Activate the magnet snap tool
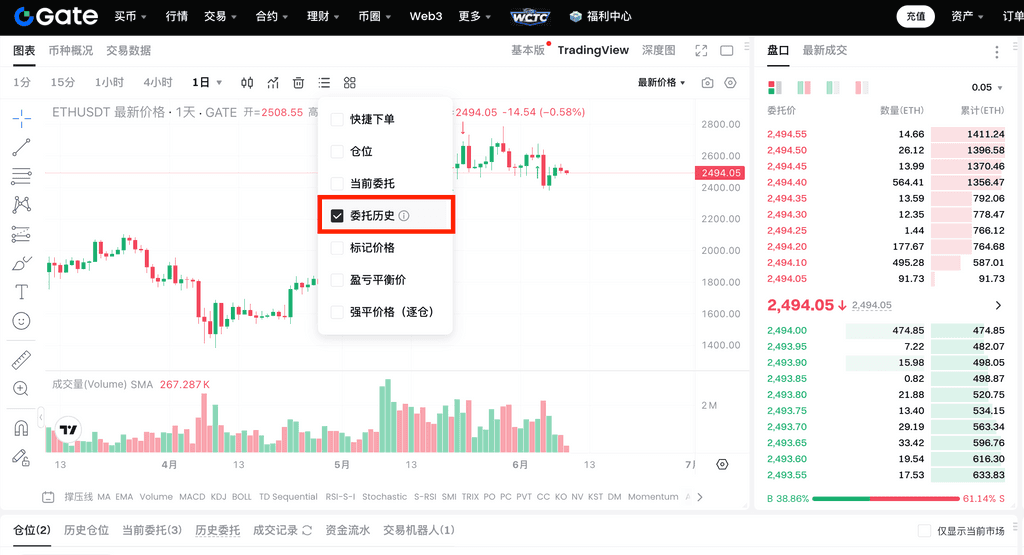The width and height of the screenshot is (1024, 555). 21,428
